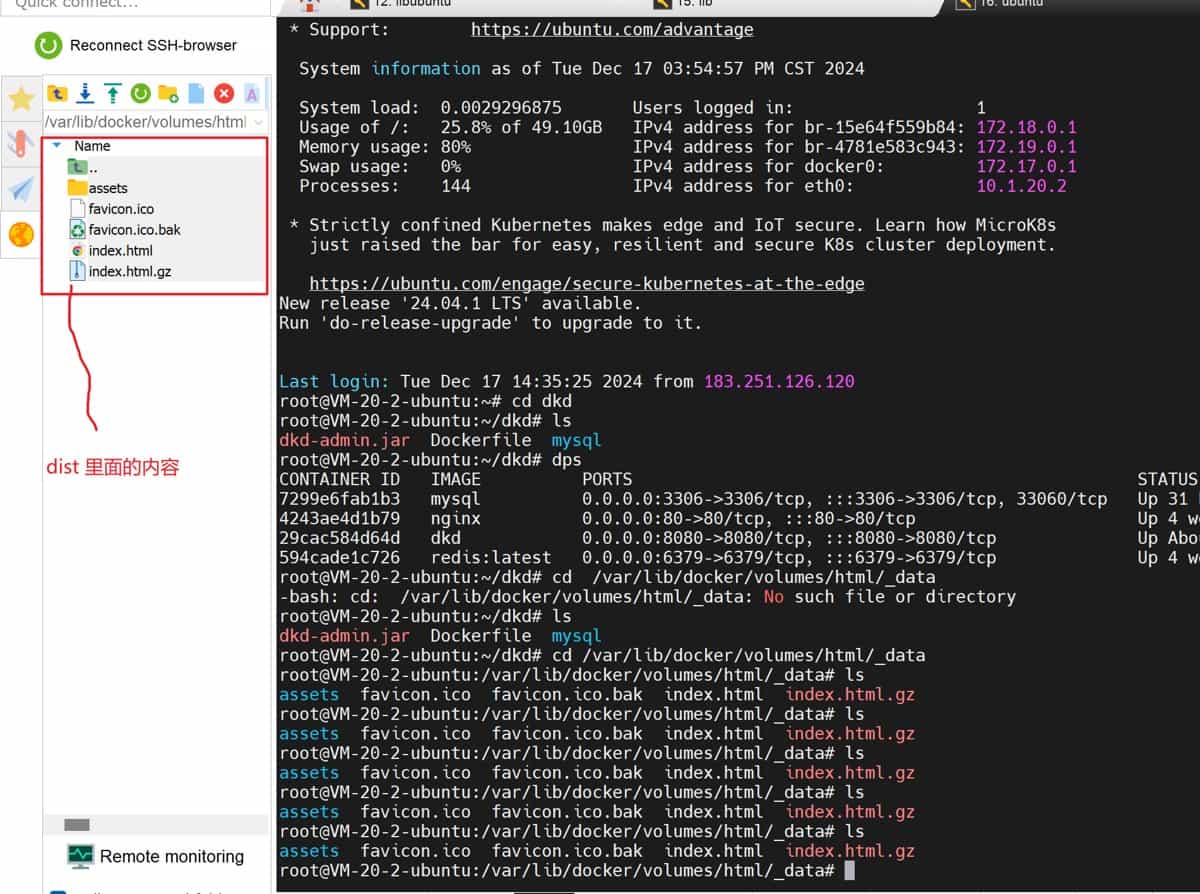Image resolution: width=1200 pixels, height=894 pixels.
Task: Click container ID 594cade1c726
Action: (339, 557)
